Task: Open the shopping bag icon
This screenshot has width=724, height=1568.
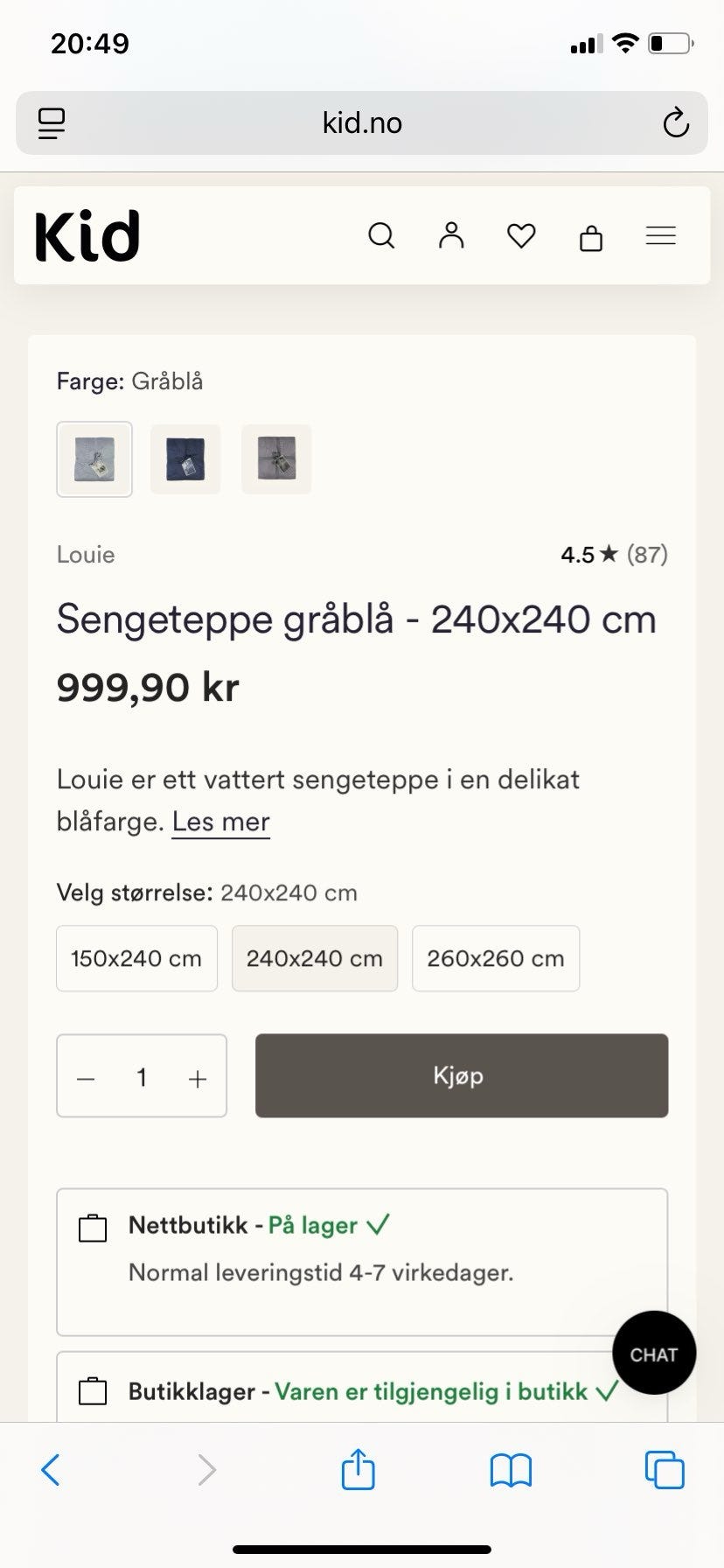Action: [591, 237]
